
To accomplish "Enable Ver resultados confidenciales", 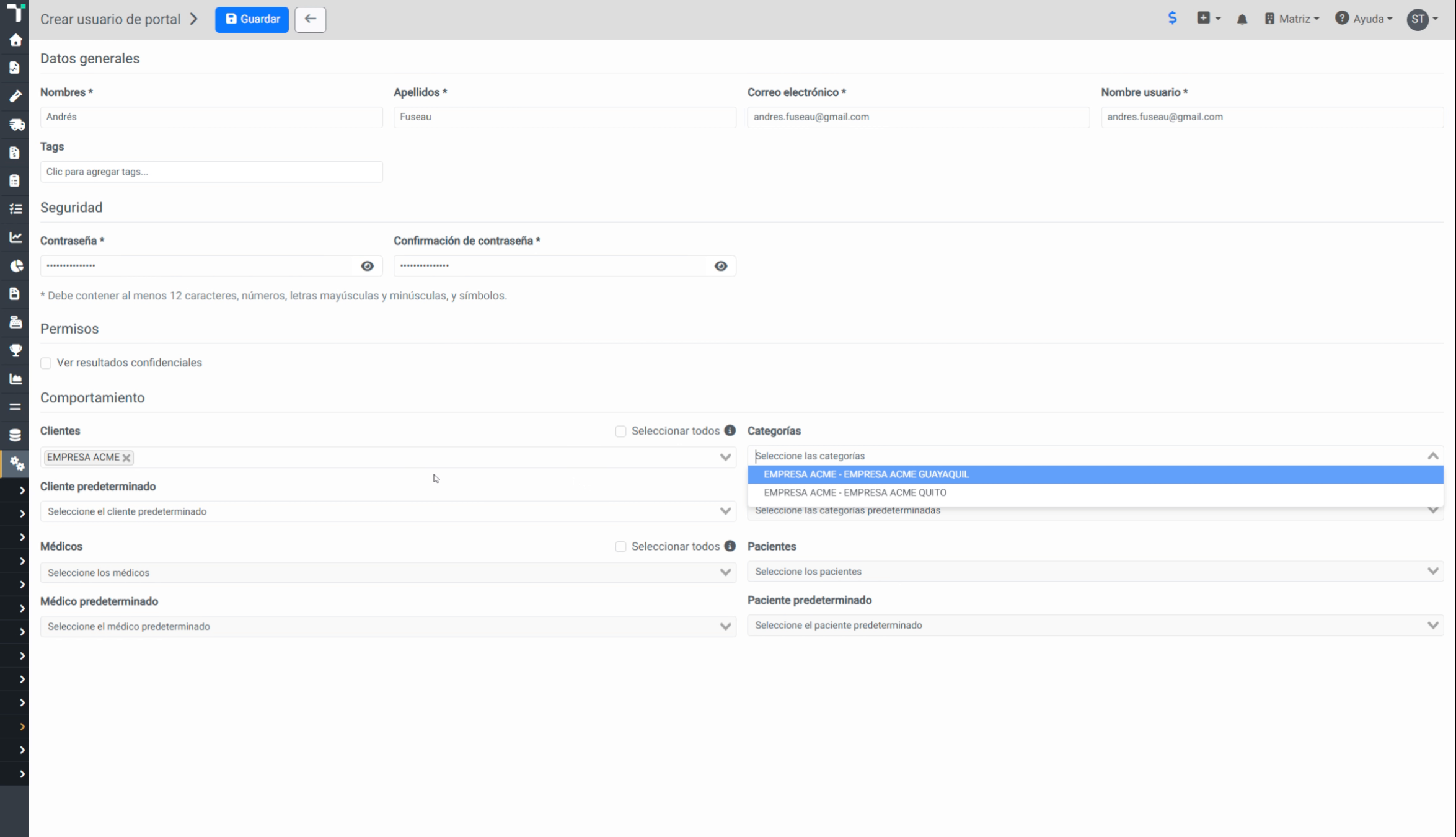I will (46, 363).
